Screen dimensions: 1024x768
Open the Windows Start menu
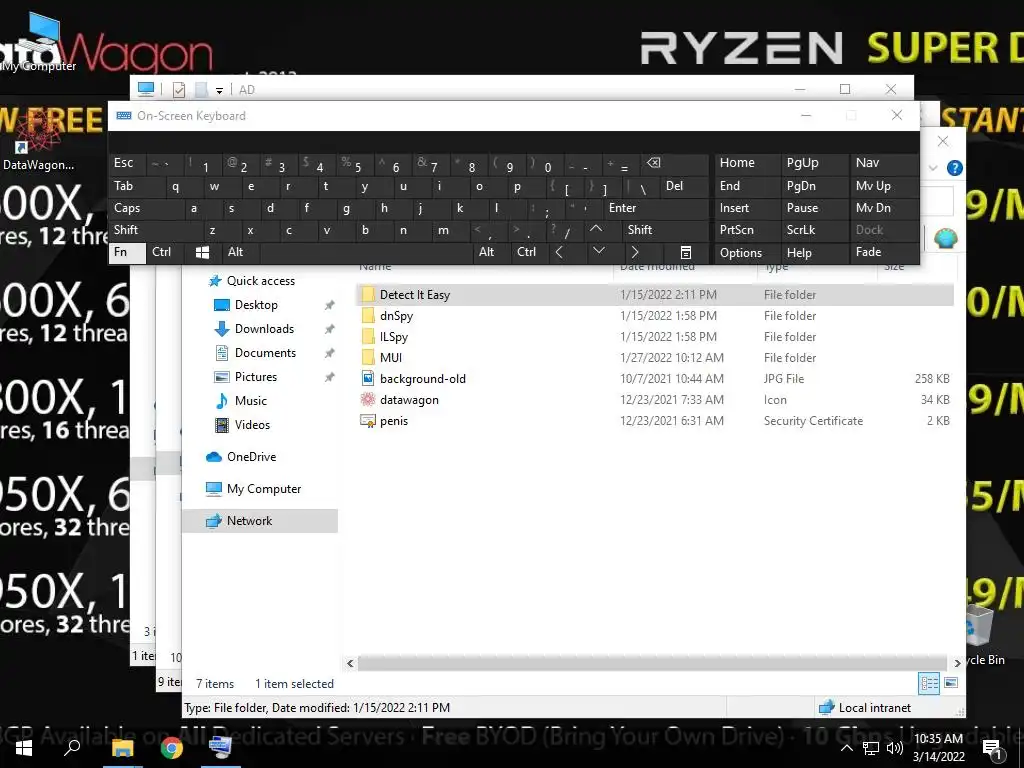(x=24, y=748)
